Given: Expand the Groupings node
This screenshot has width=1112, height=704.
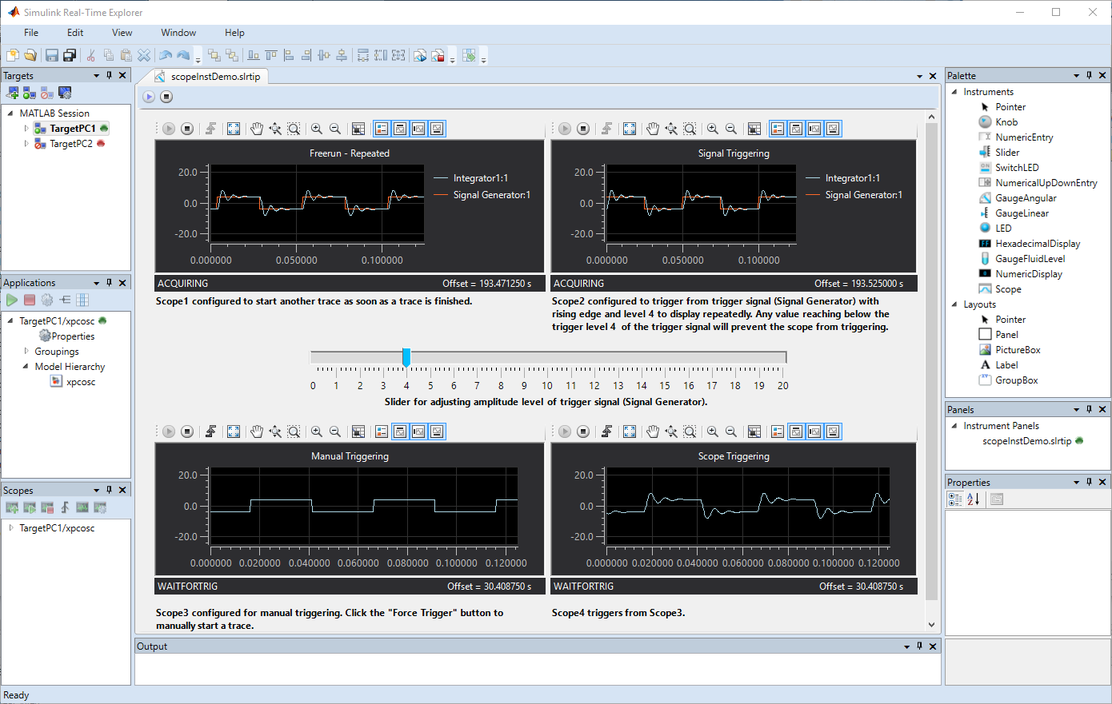Looking at the screenshot, I should click(26, 351).
